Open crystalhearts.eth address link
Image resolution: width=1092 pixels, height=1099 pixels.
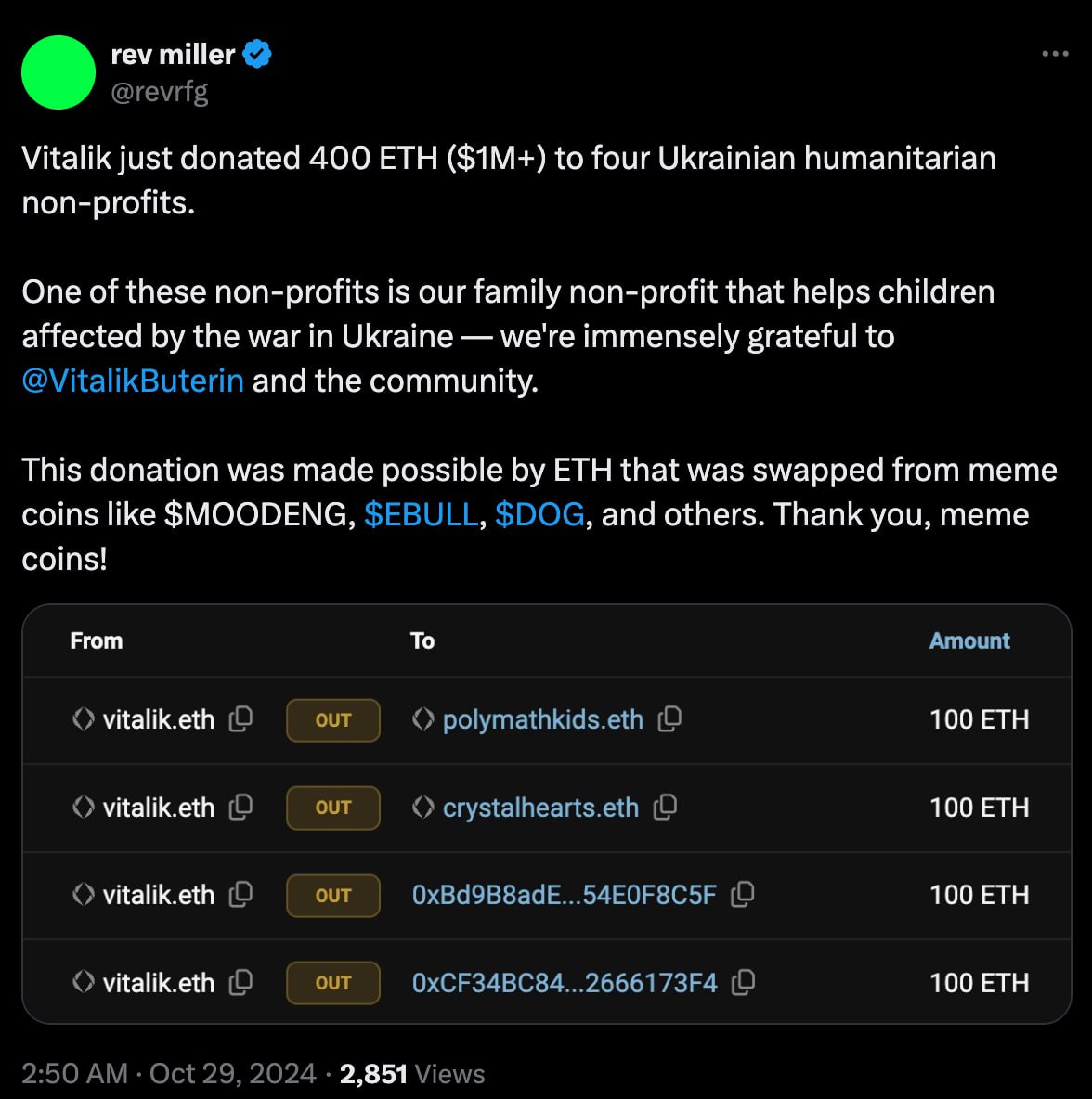point(540,808)
